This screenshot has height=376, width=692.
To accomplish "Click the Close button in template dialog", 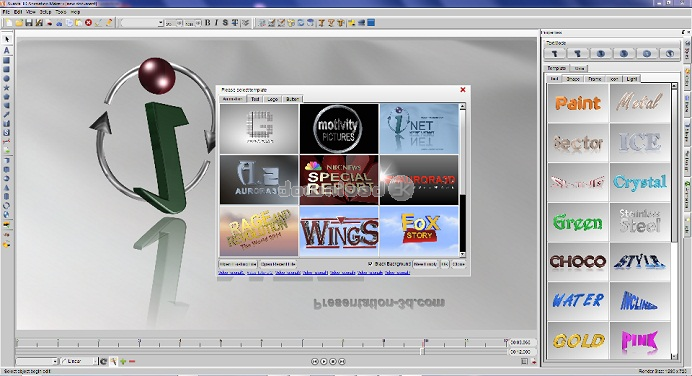I will pyautogui.click(x=459, y=264).
